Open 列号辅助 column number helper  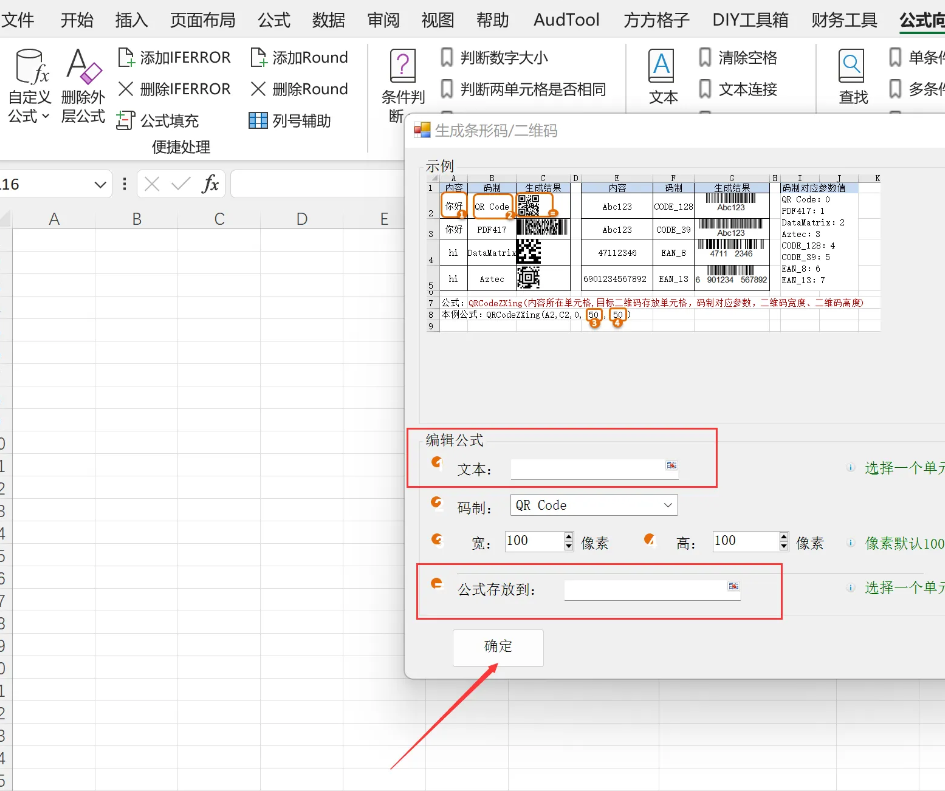(x=290, y=121)
